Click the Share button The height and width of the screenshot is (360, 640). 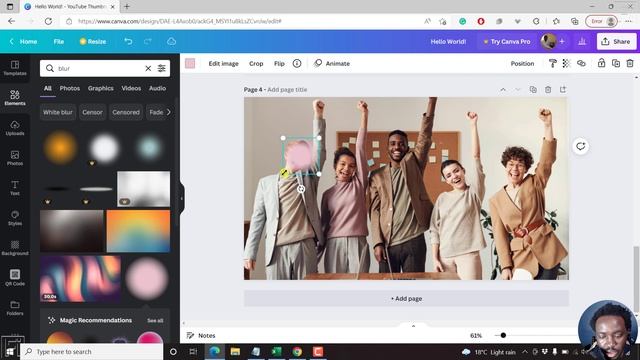[616, 41]
